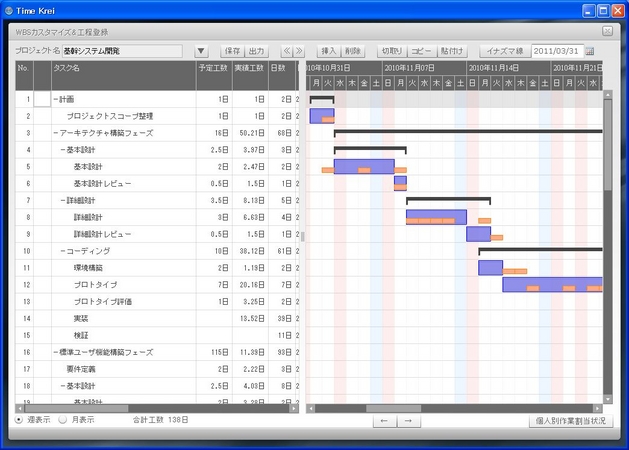Click the double-right arrow navigation icon

[x=300, y=51]
